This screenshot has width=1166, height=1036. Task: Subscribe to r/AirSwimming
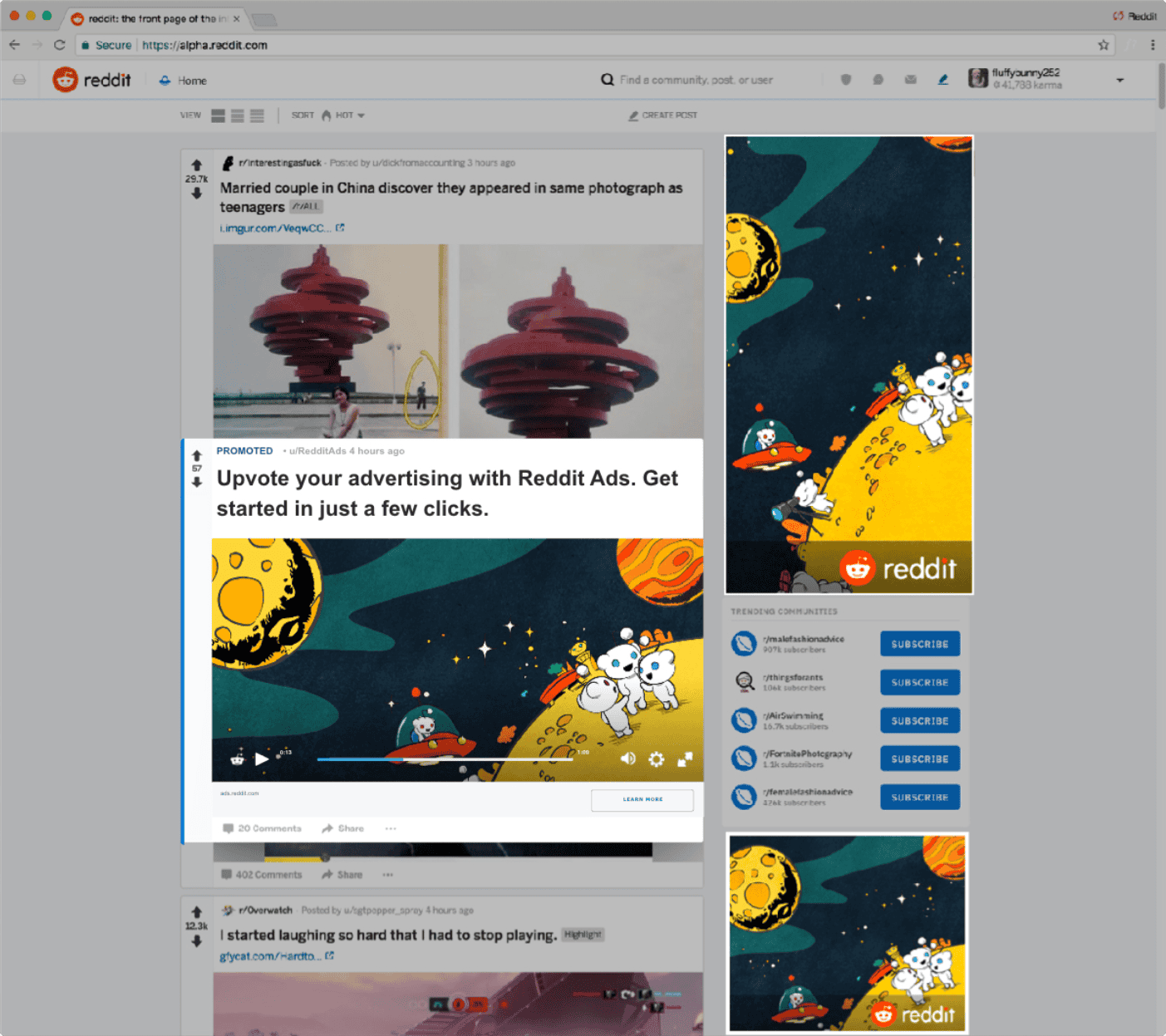pos(920,720)
